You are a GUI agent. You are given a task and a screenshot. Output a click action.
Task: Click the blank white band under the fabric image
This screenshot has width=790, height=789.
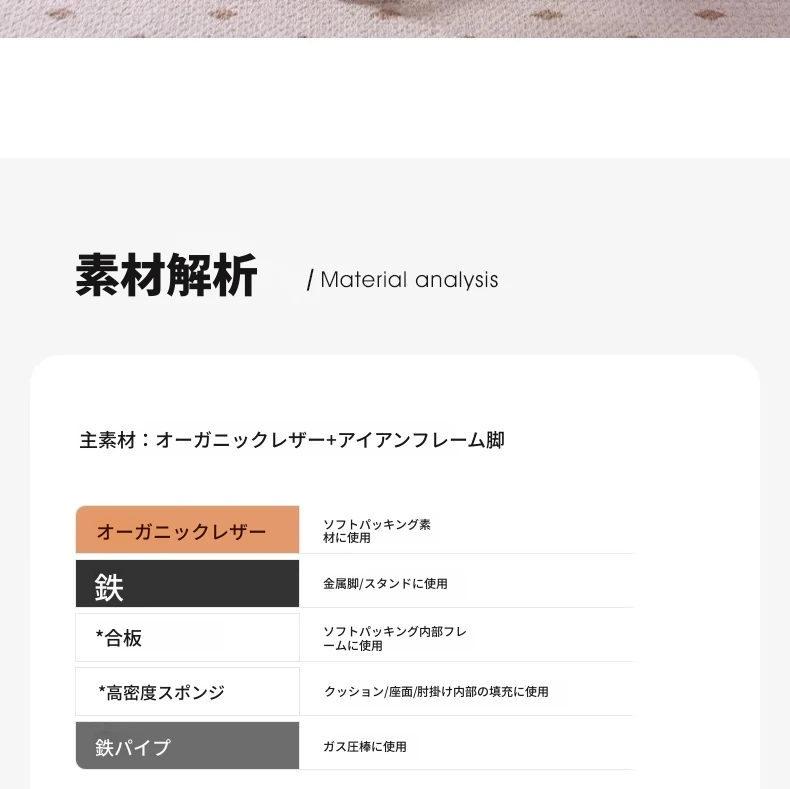[395, 98]
